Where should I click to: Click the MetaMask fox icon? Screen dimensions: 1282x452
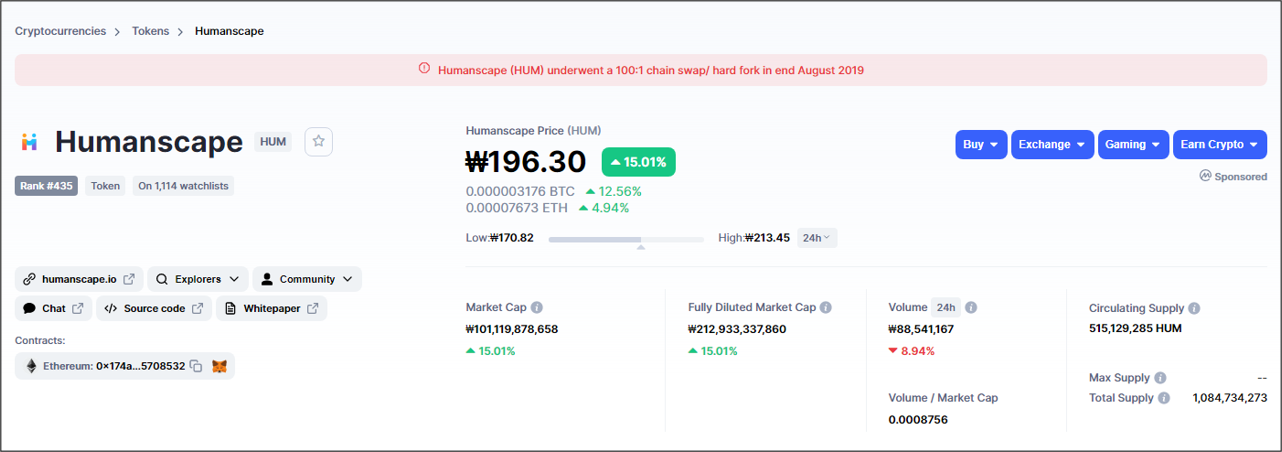click(x=219, y=367)
